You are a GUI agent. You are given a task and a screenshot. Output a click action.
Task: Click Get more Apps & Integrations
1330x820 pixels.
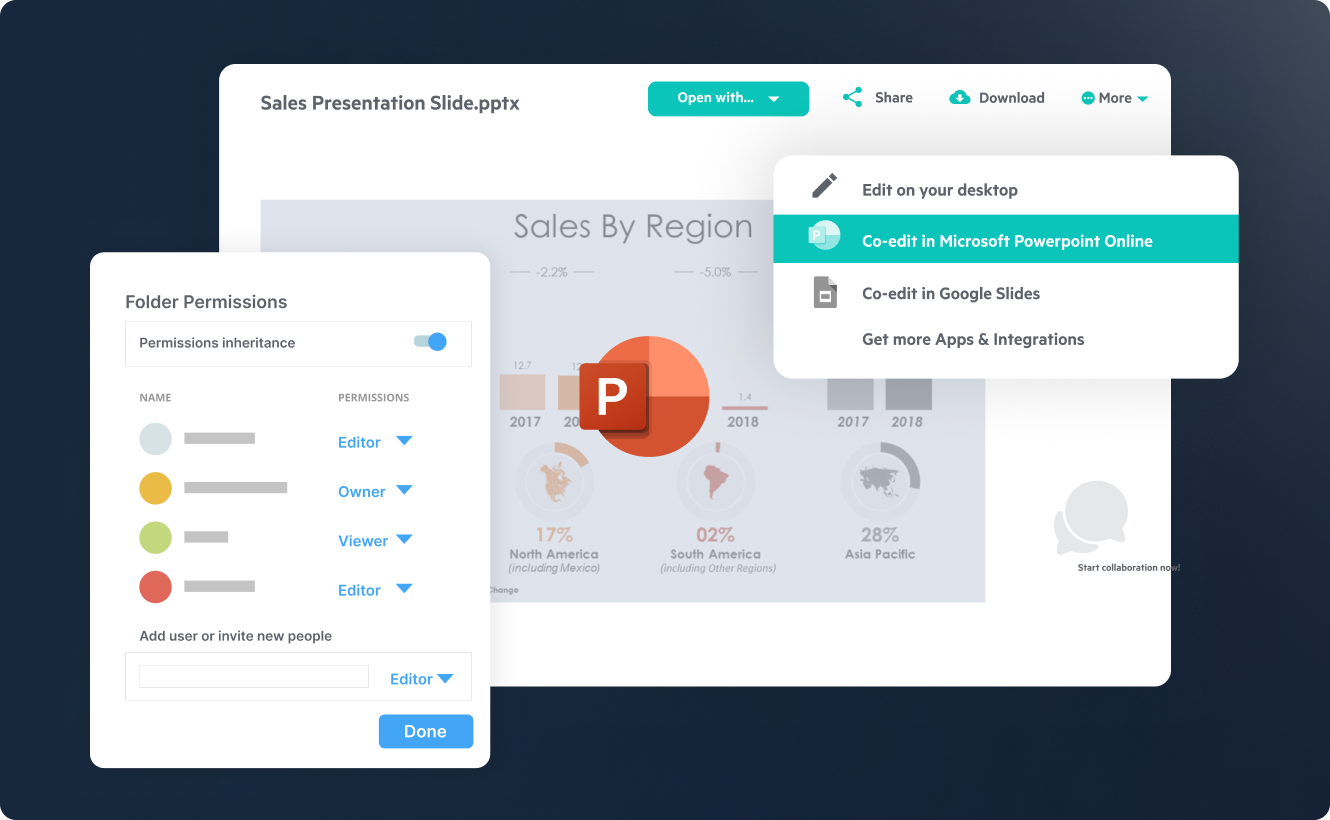coord(973,339)
